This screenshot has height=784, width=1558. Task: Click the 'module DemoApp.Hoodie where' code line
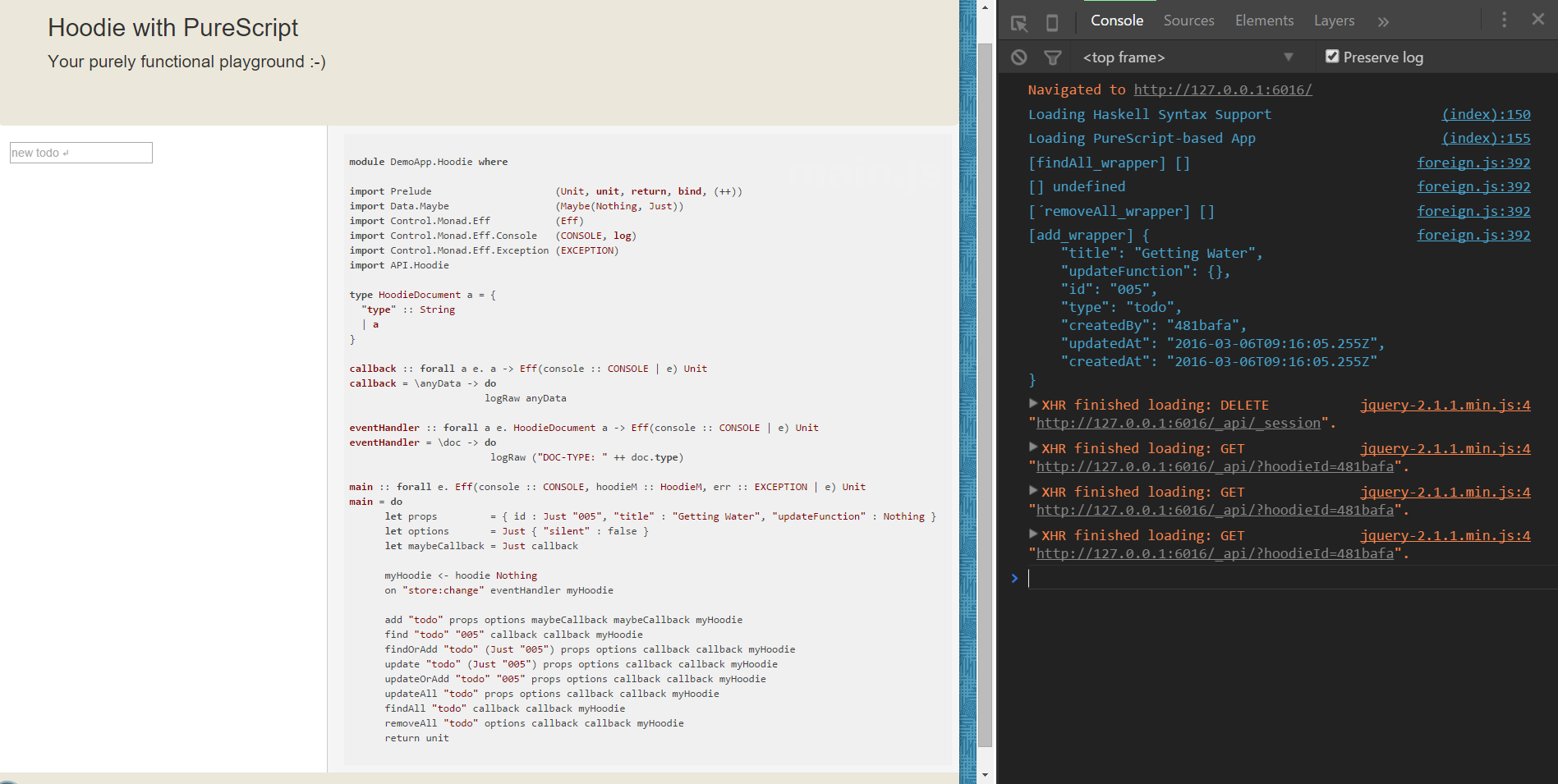(x=428, y=162)
